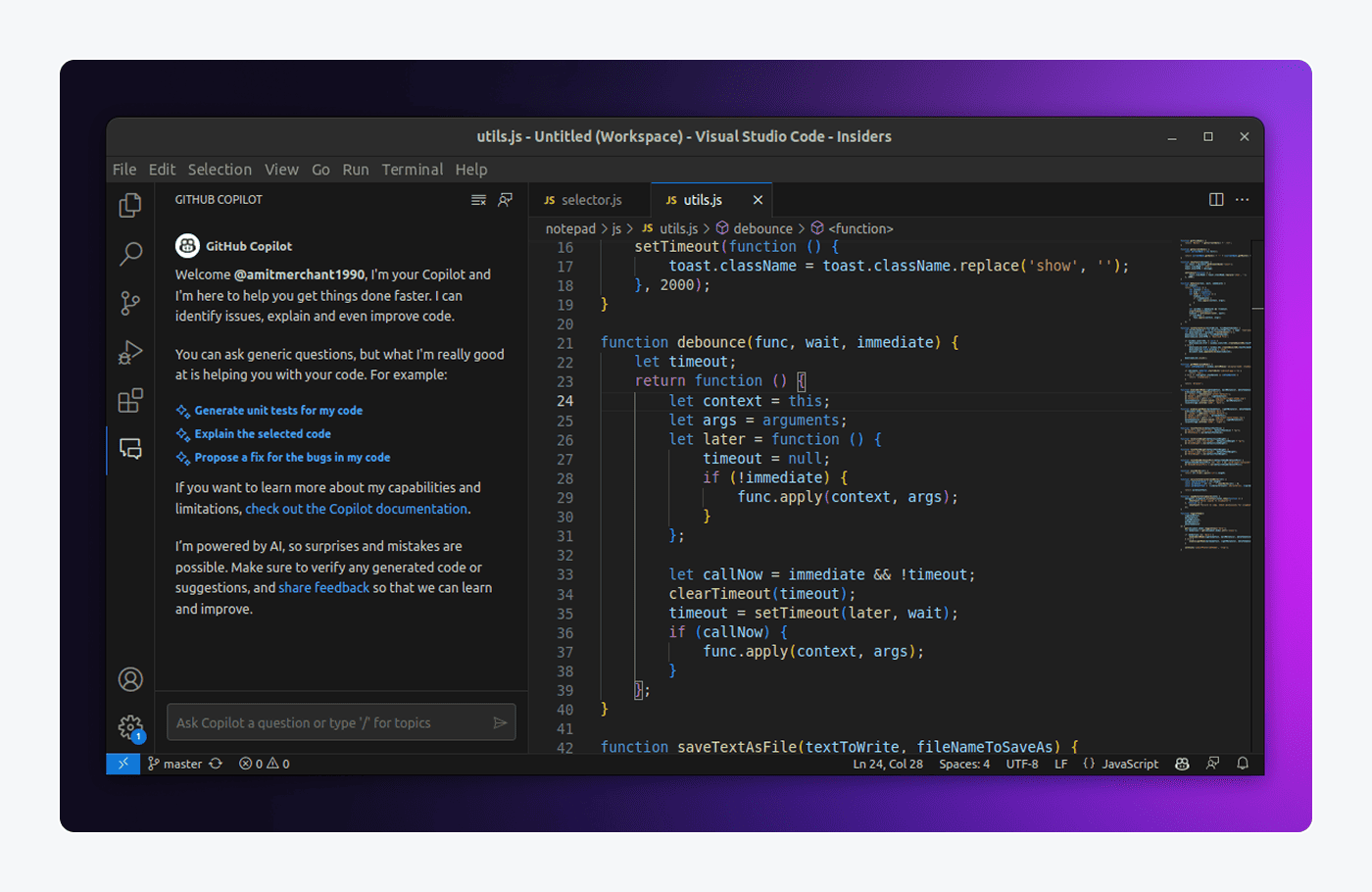Open the Source Control view
The height and width of the screenshot is (892, 1372).
[x=130, y=303]
